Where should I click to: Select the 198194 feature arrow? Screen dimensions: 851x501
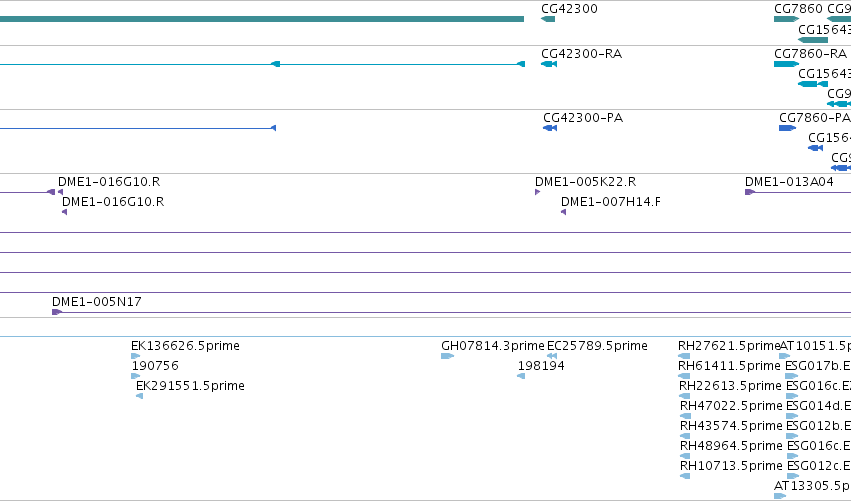pos(522,376)
